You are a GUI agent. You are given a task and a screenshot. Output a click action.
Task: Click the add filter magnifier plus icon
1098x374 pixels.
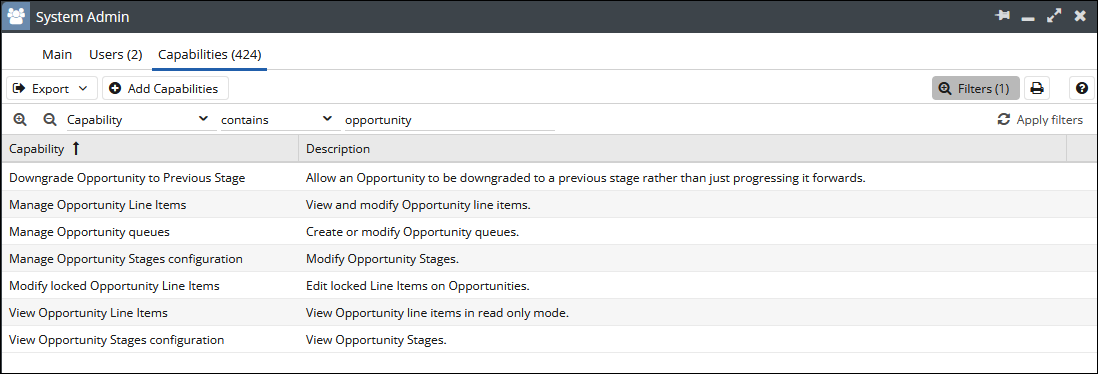[x=20, y=120]
